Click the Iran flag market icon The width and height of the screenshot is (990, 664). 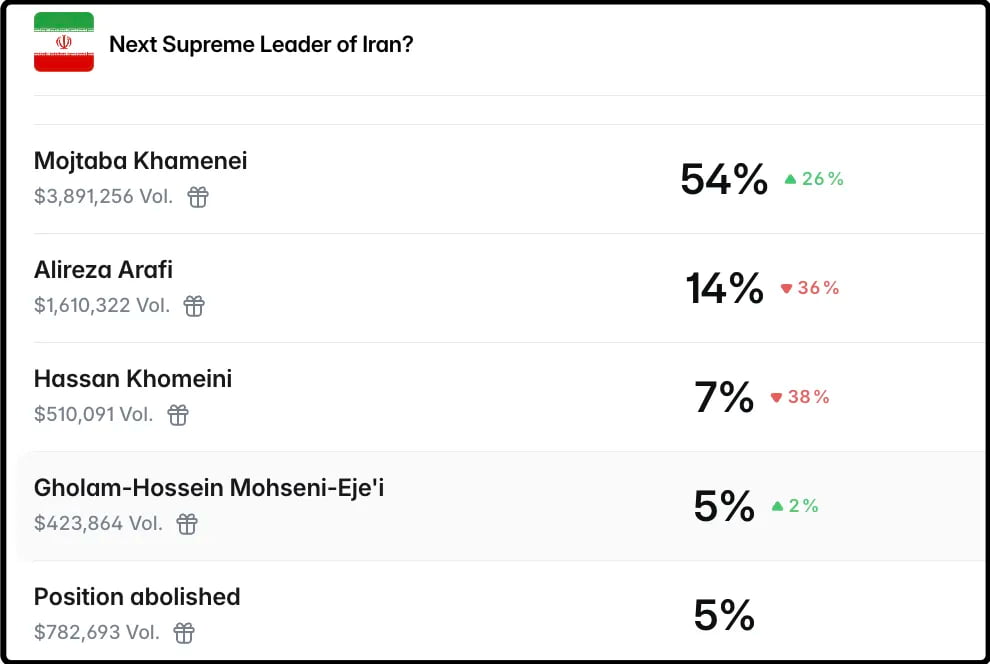click(x=64, y=42)
